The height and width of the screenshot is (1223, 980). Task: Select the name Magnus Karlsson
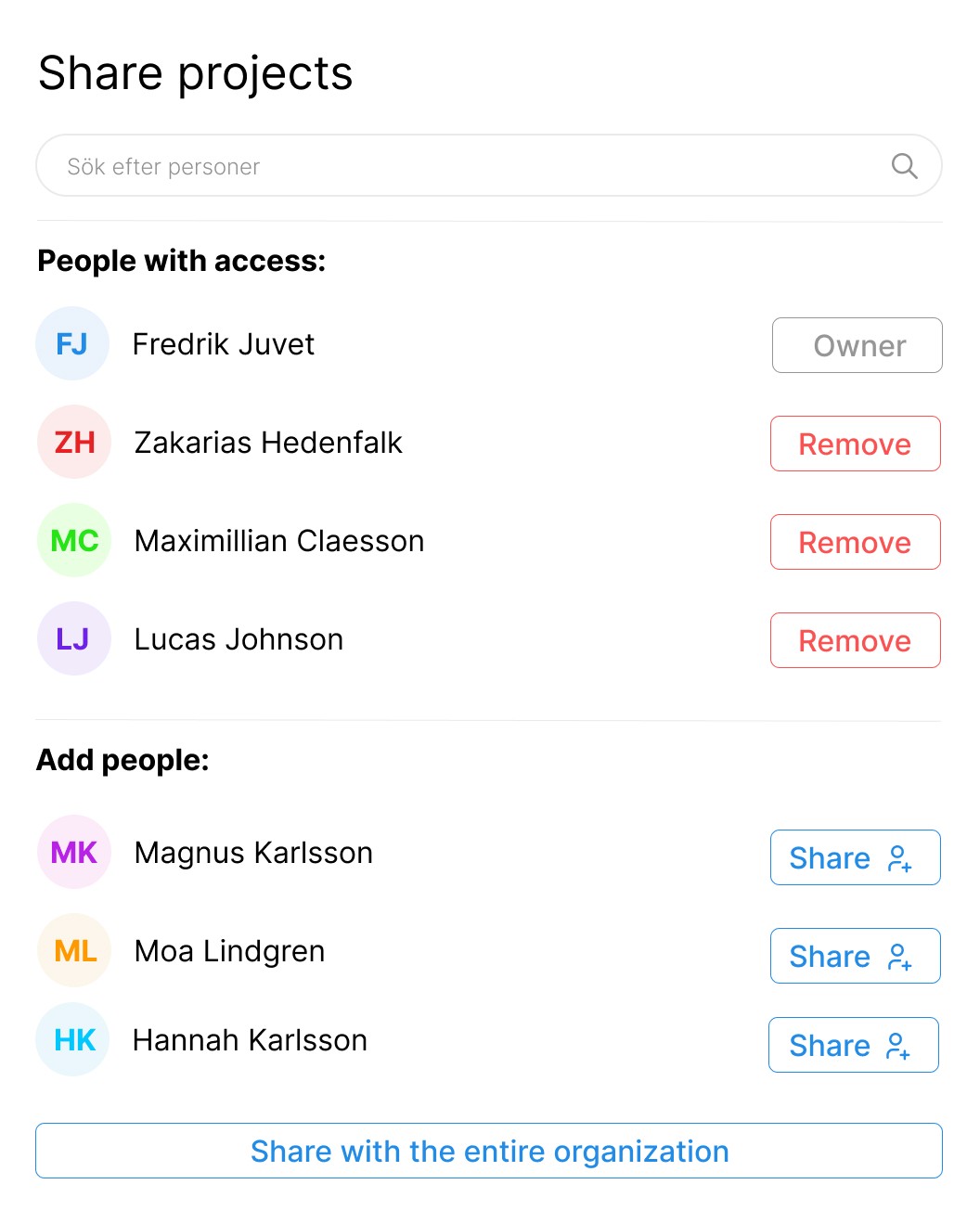253,853
